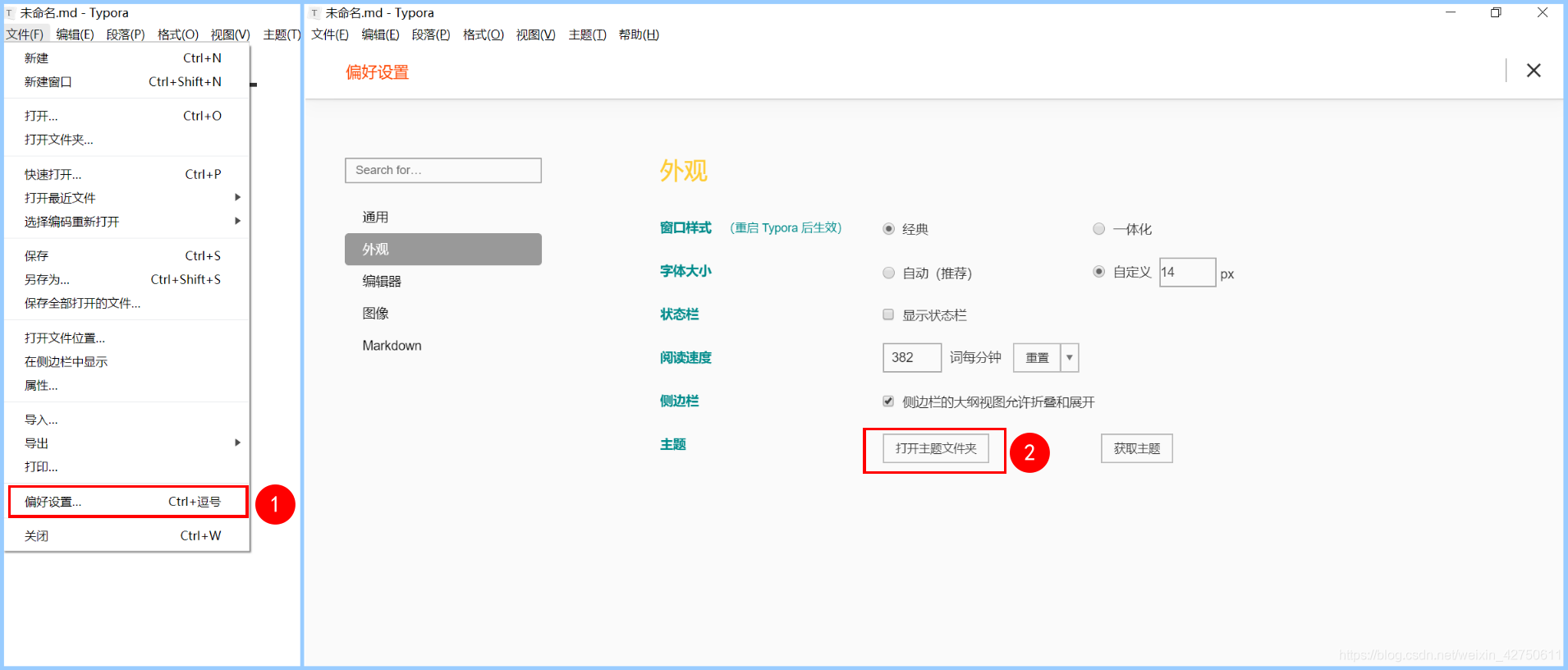Open 段落(P) menu in left window
Screen dimensions: 1568x670
(x=126, y=34)
